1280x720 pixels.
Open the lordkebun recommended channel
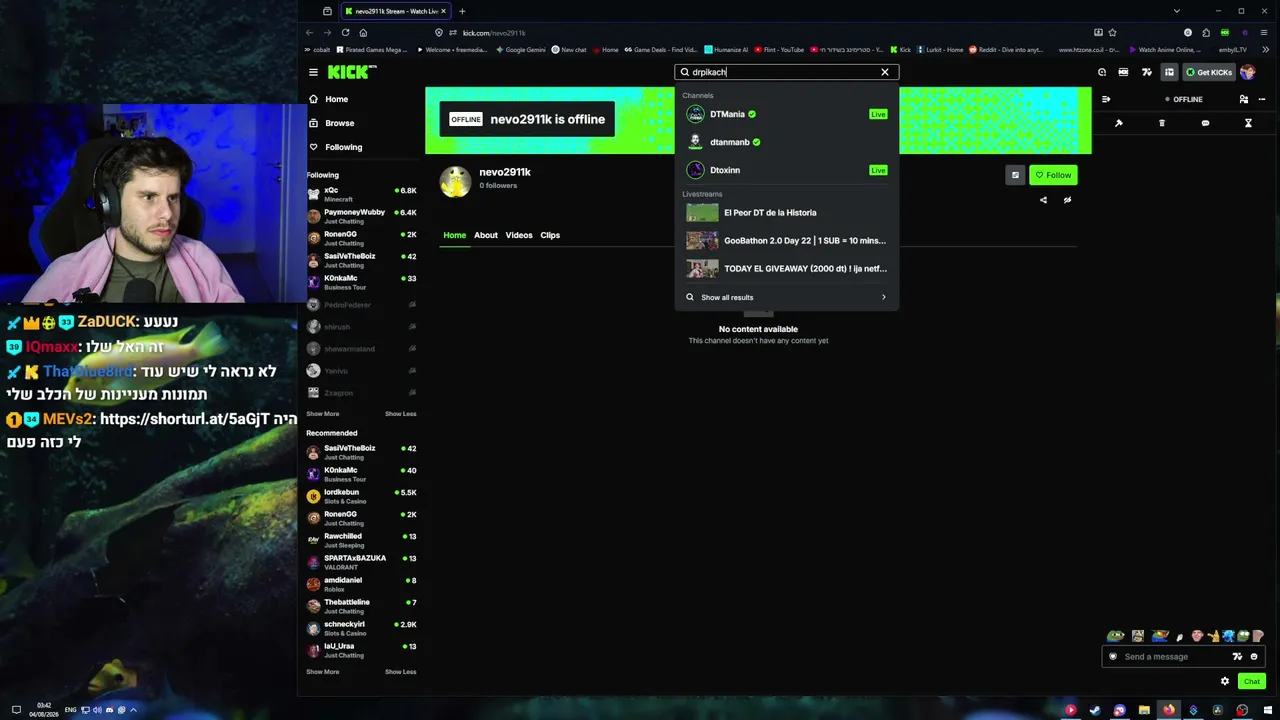click(x=362, y=496)
